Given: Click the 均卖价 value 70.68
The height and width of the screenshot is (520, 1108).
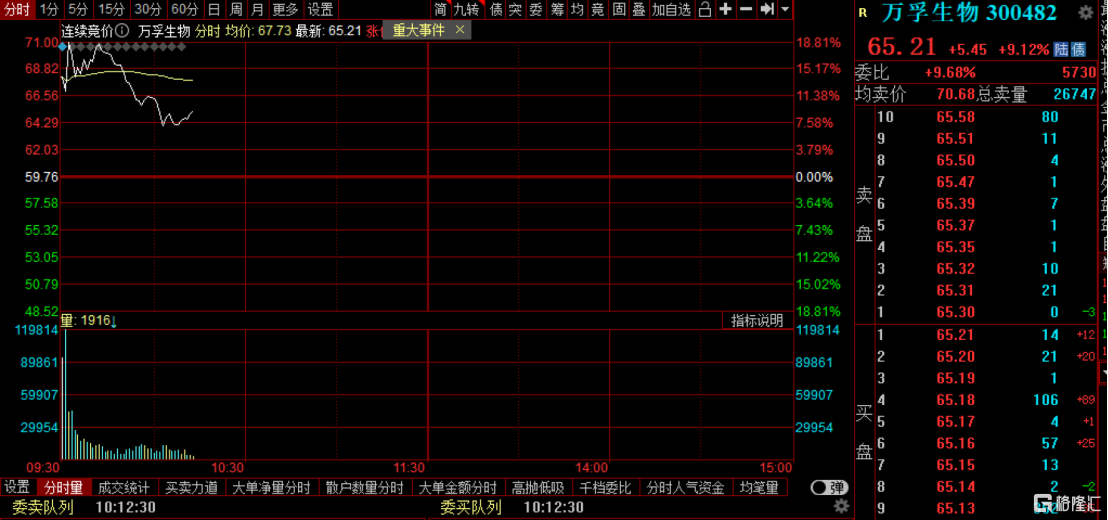Looking at the screenshot, I should pos(956,93).
